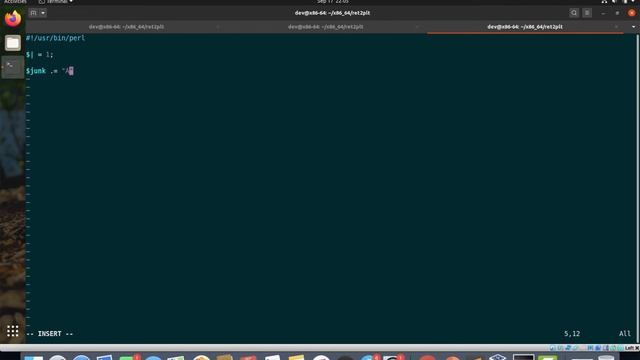This screenshot has width=640, height=360.
Task: Show Applications grid in the dock
Action: (13, 331)
